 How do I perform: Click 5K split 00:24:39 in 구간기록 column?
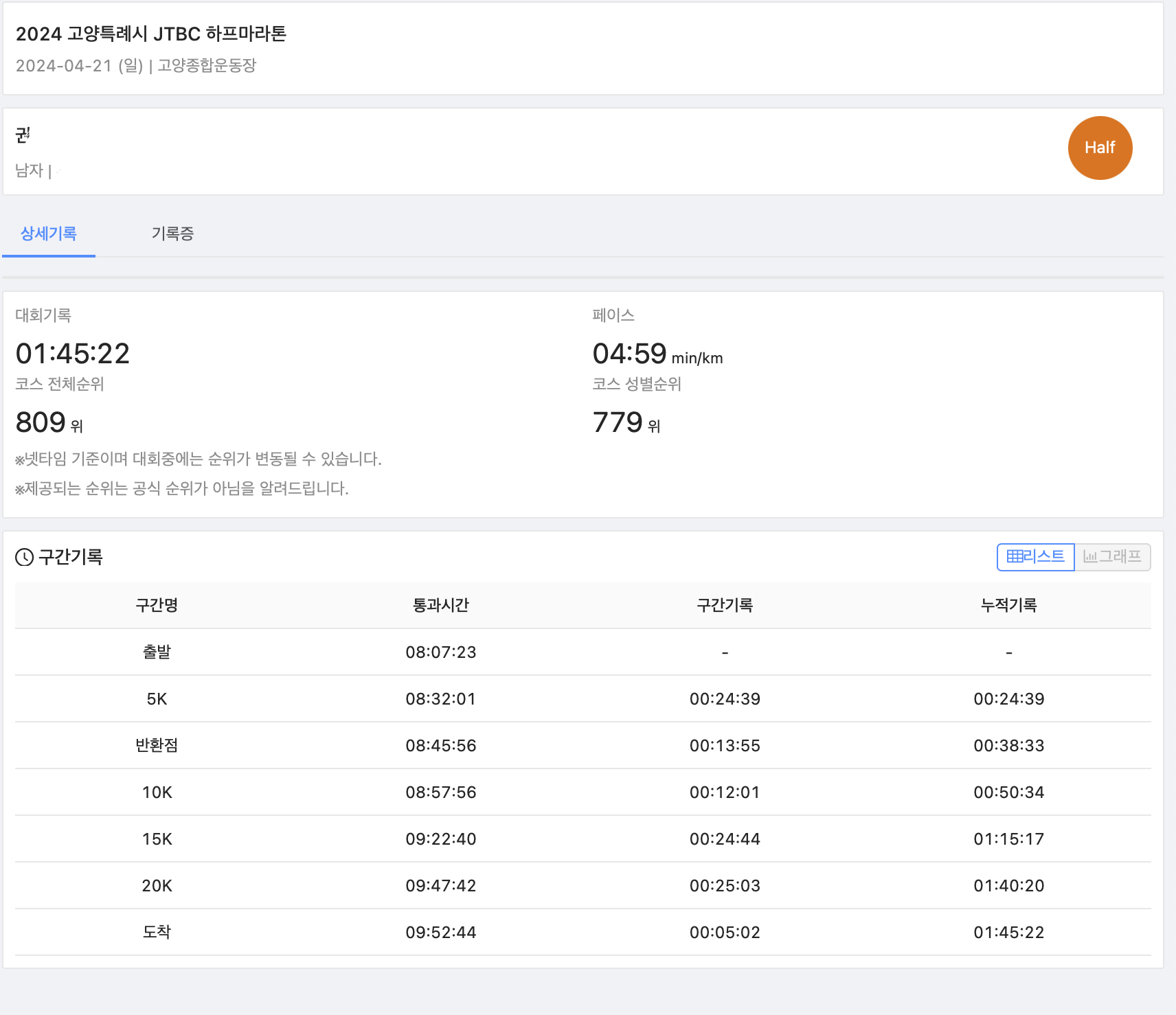click(725, 699)
